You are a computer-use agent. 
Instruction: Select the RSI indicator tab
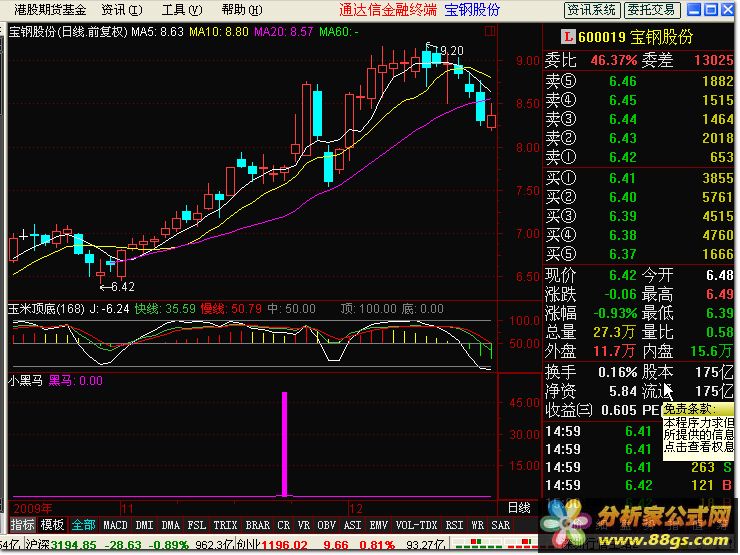click(454, 525)
